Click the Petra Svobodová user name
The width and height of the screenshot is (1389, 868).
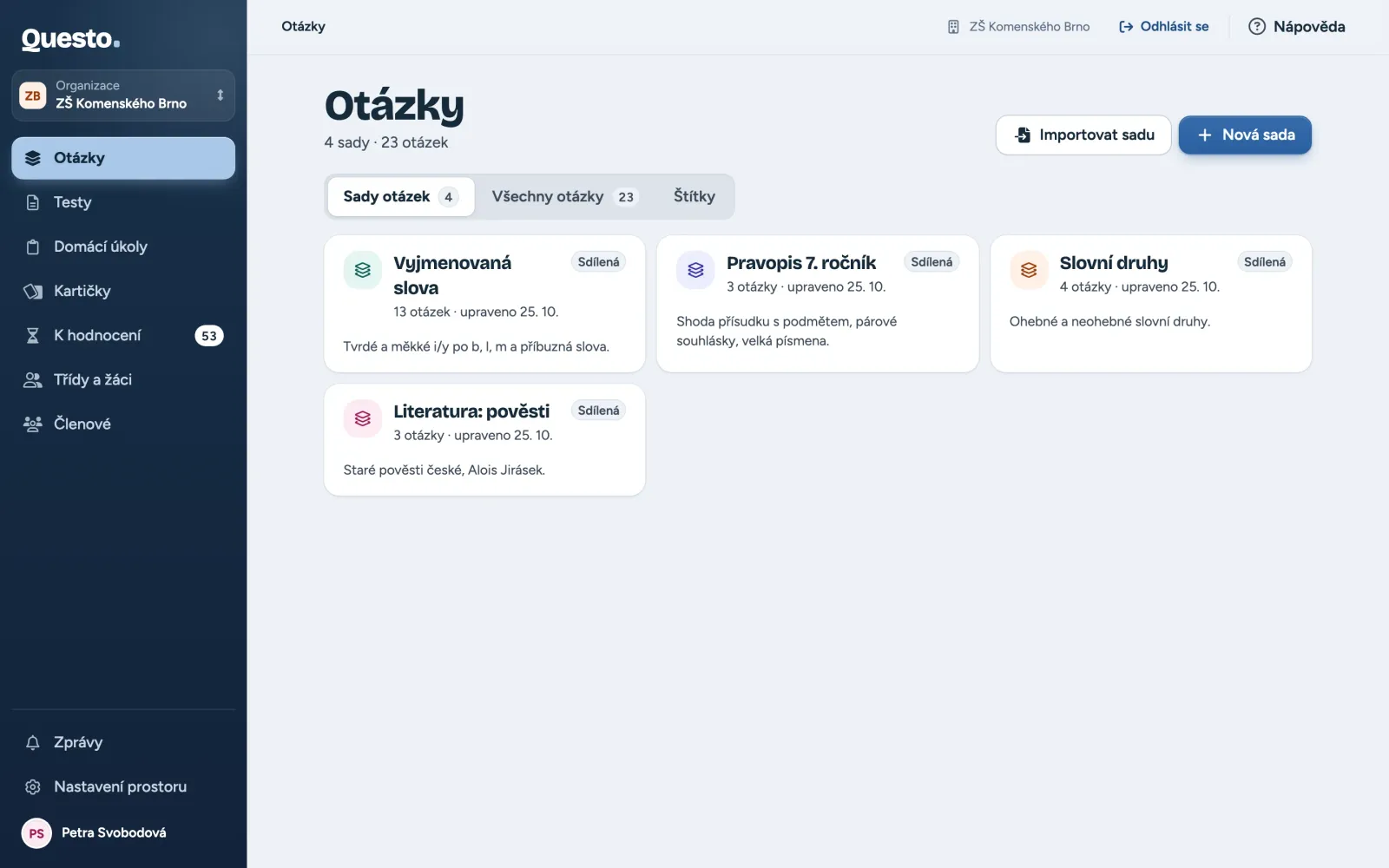pos(114,833)
